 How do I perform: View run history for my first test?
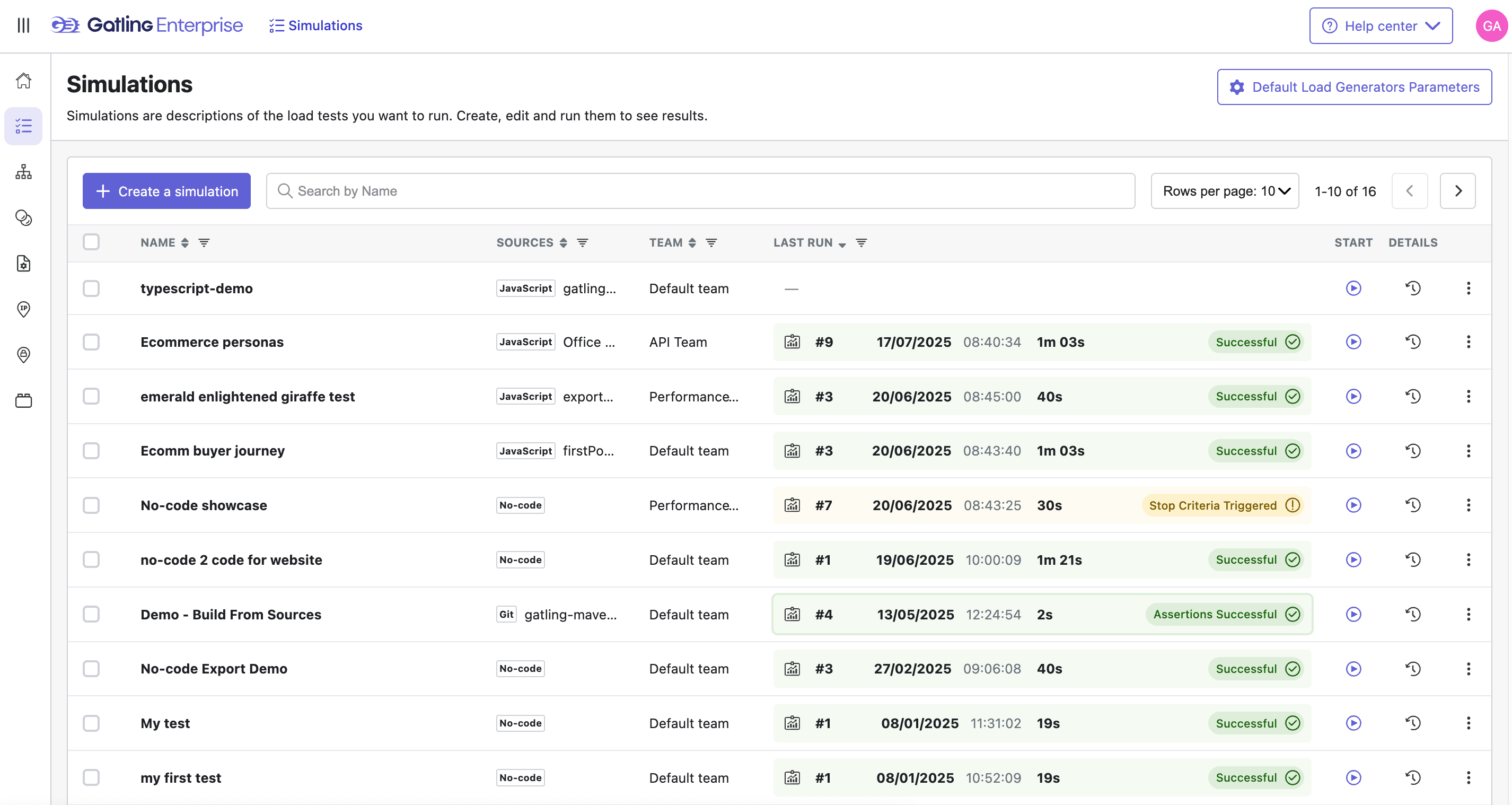1413,777
